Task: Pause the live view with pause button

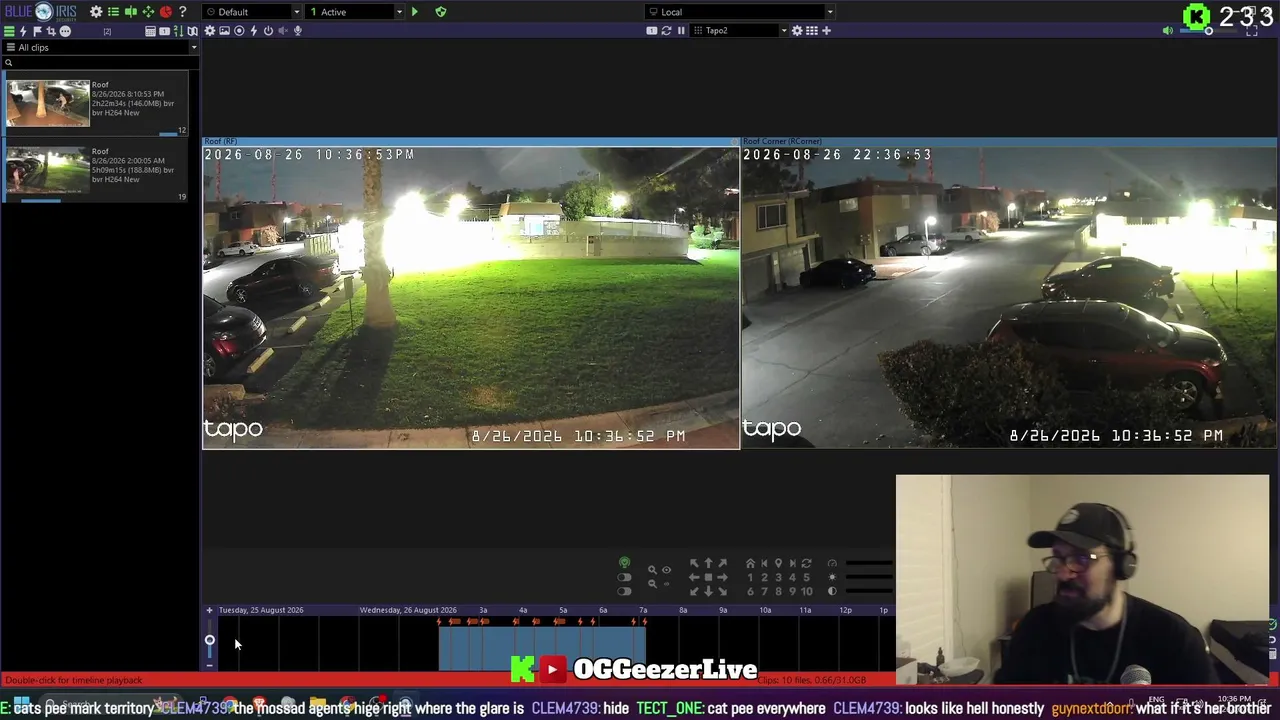Action: [681, 31]
